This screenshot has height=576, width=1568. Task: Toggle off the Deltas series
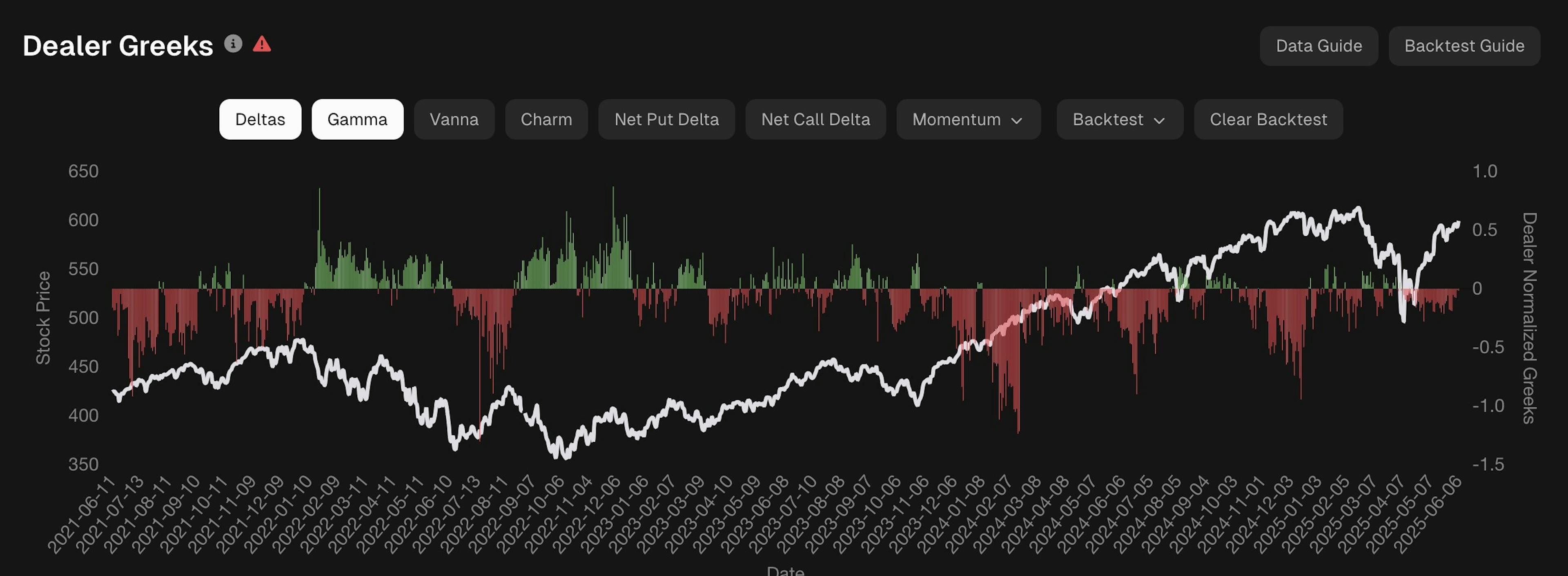[x=260, y=119]
